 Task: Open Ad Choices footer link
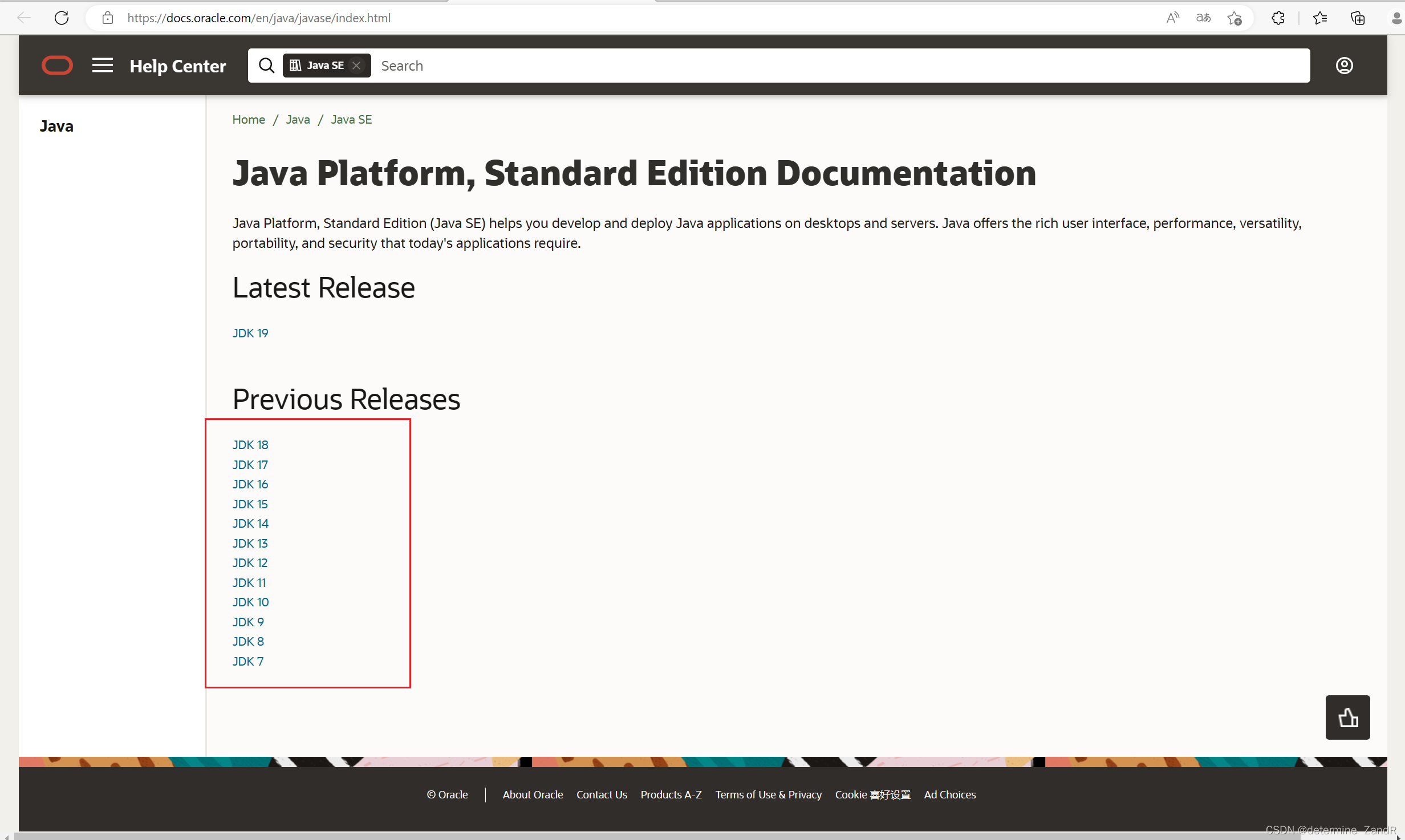(950, 795)
